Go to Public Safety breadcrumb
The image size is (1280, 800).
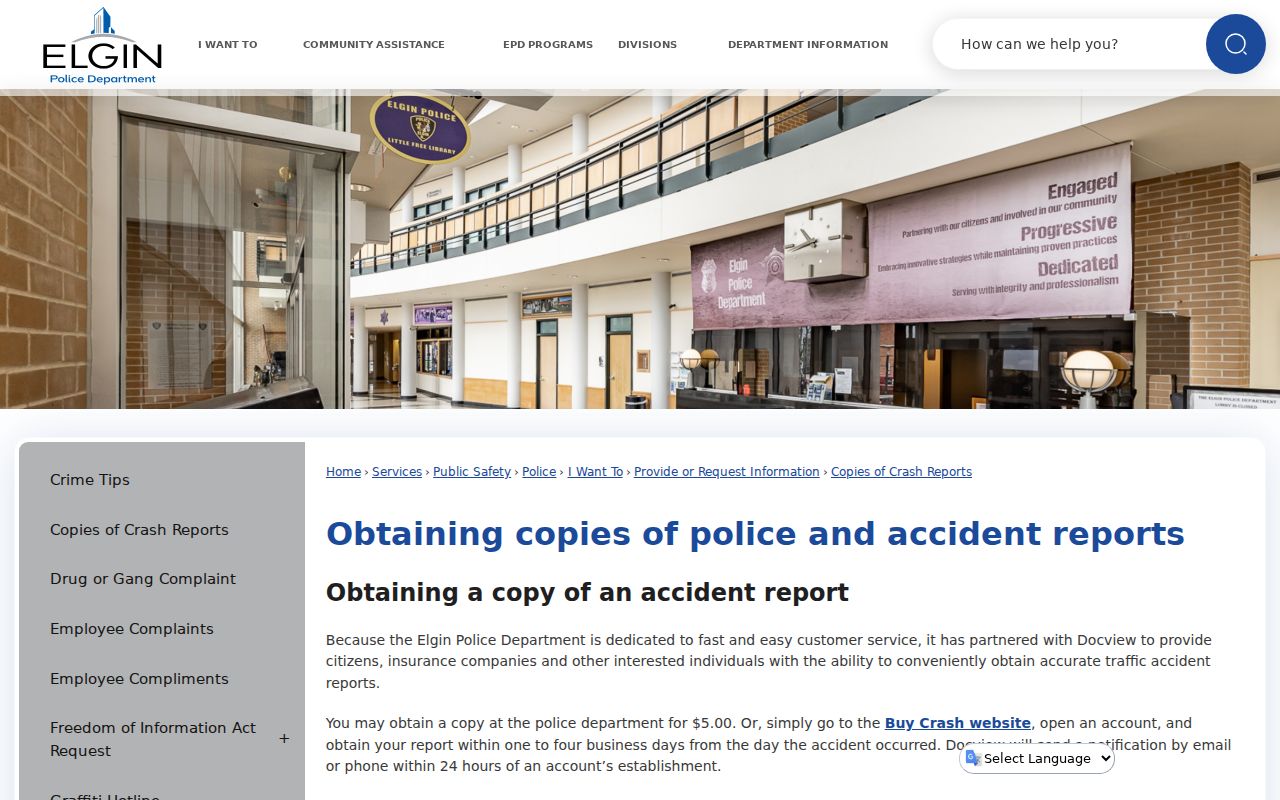click(x=472, y=472)
